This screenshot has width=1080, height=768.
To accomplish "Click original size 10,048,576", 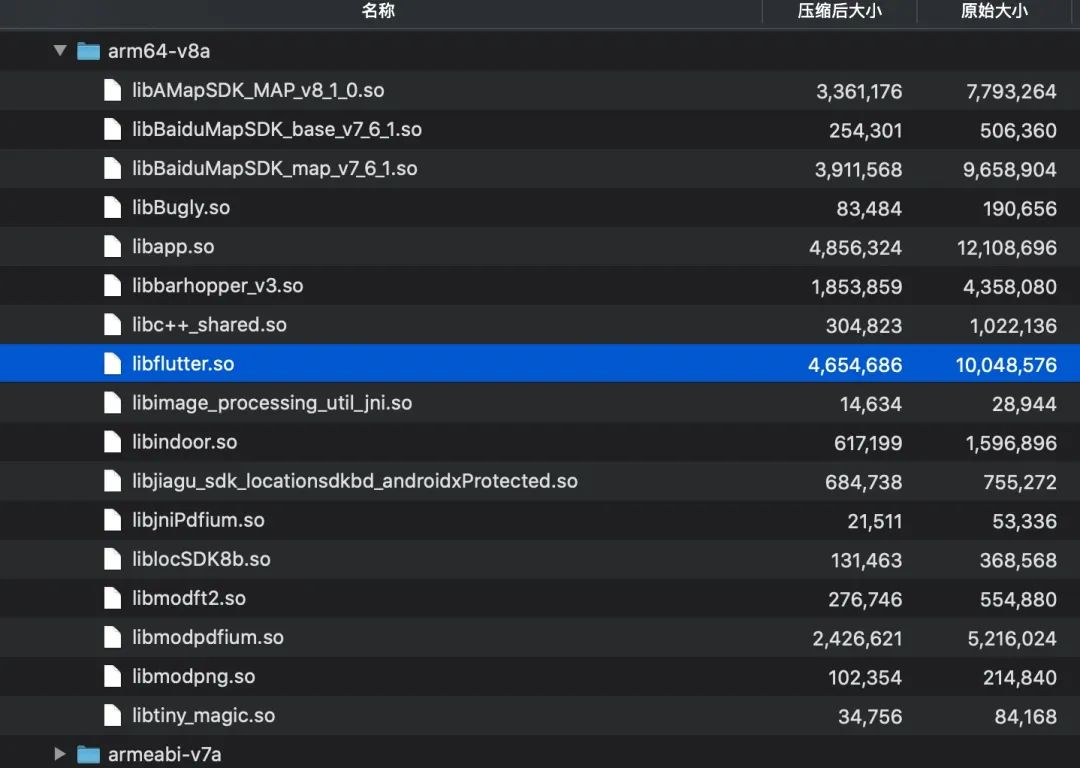I will coord(1006,365).
